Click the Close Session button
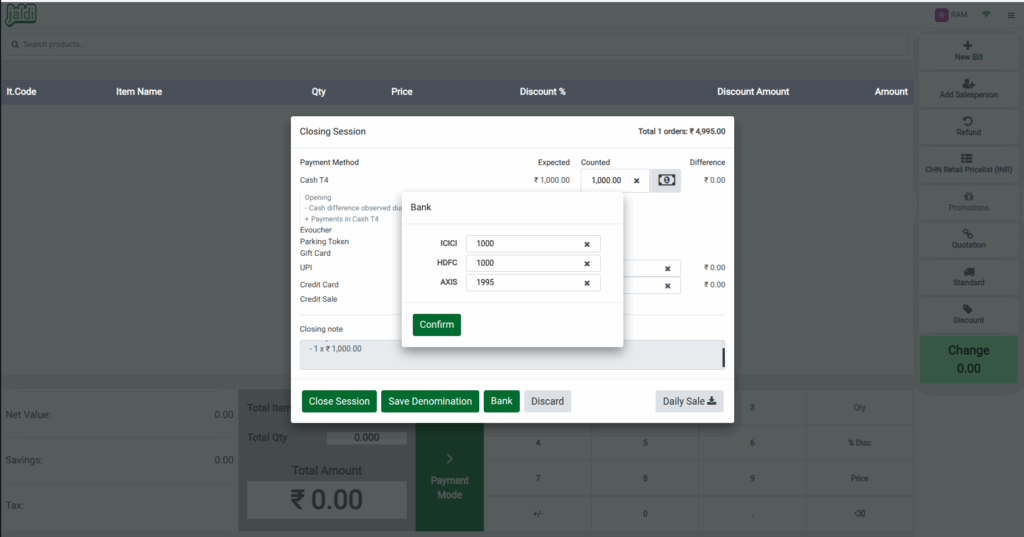This screenshot has width=1024, height=537. point(339,401)
